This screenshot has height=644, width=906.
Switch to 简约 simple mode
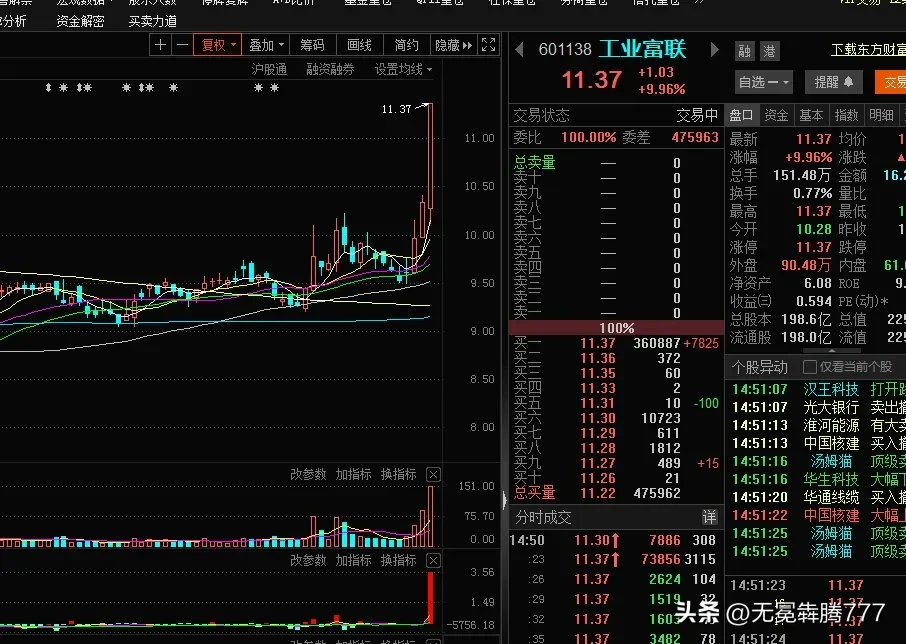click(406, 45)
